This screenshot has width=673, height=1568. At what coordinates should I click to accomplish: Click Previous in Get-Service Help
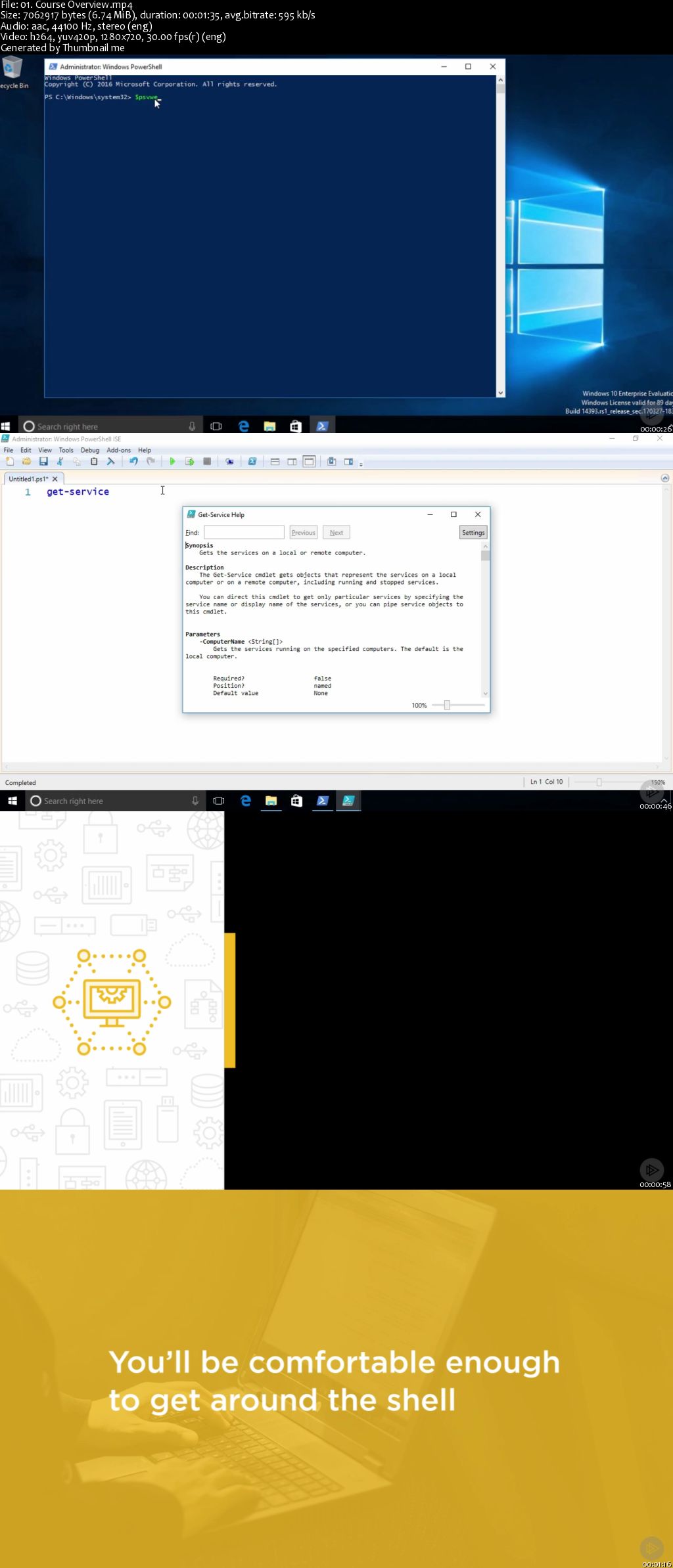pyautogui.click(x=304, y=532)
